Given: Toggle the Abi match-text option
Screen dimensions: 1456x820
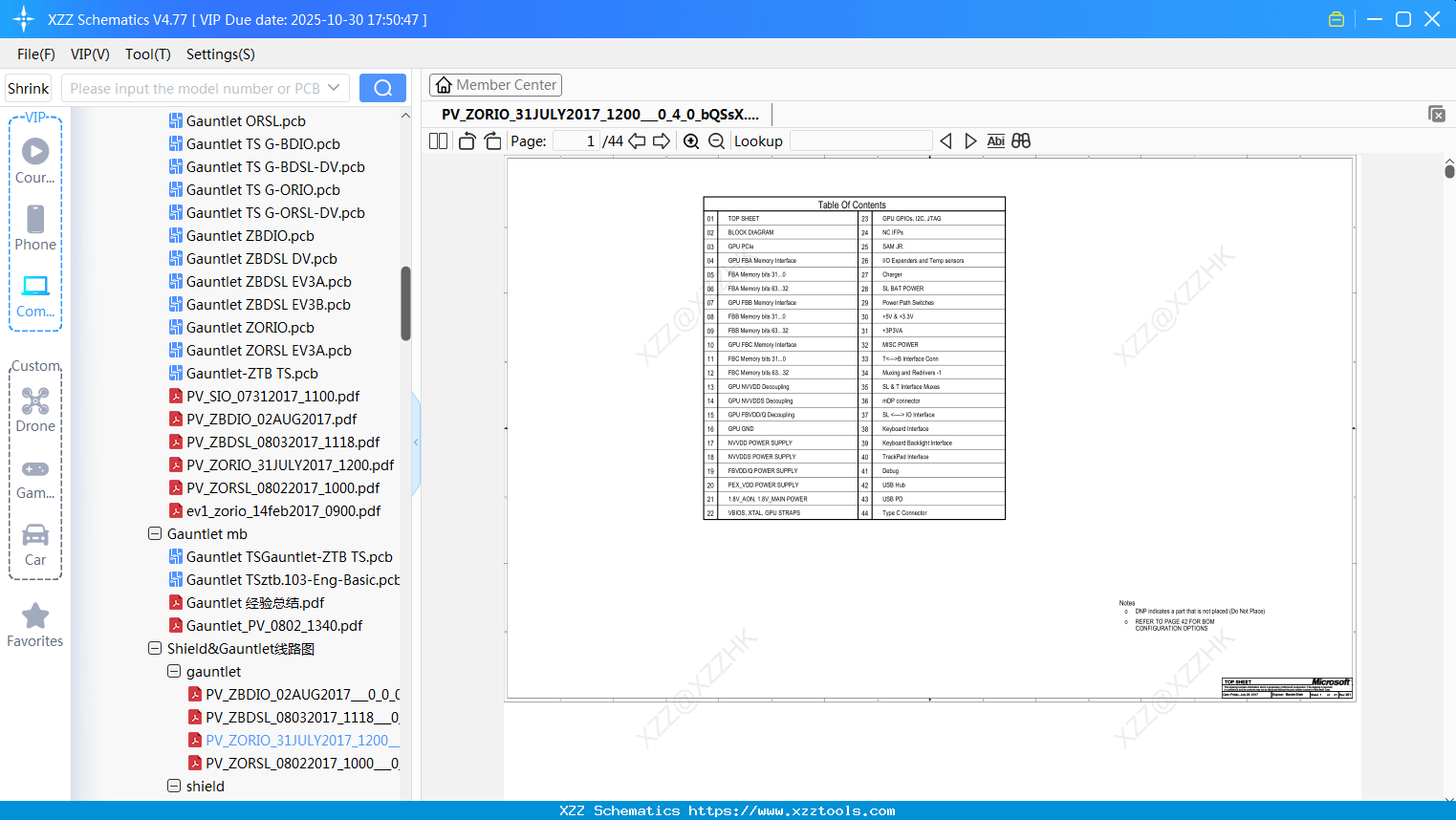Looking at the screenshot, I should point(995,140).
